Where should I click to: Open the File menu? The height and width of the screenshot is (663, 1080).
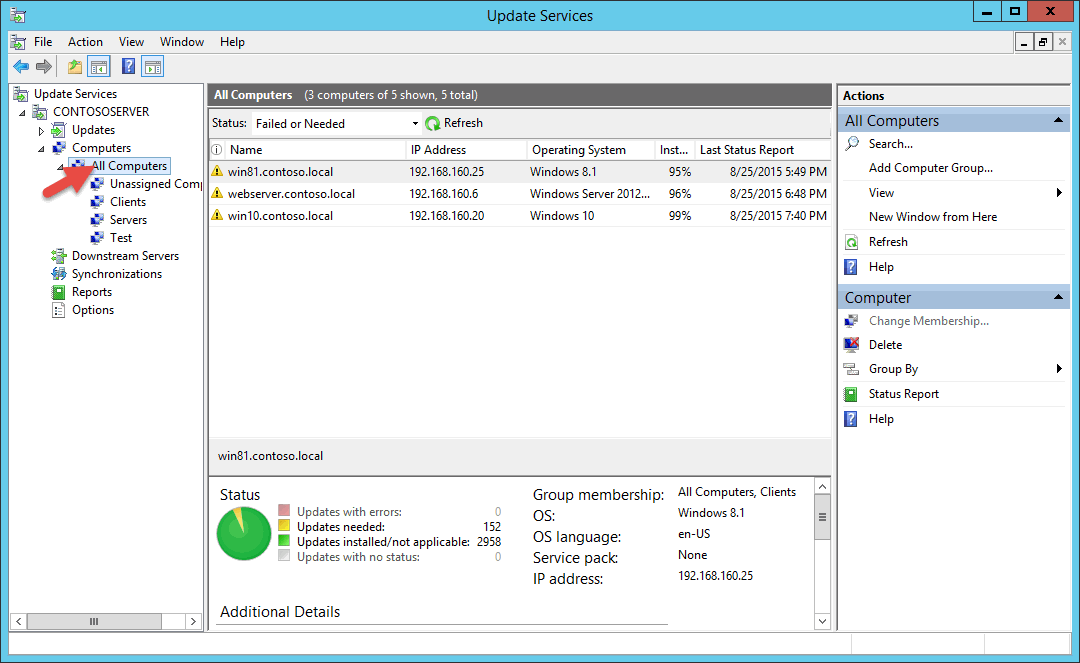point(43,42)
